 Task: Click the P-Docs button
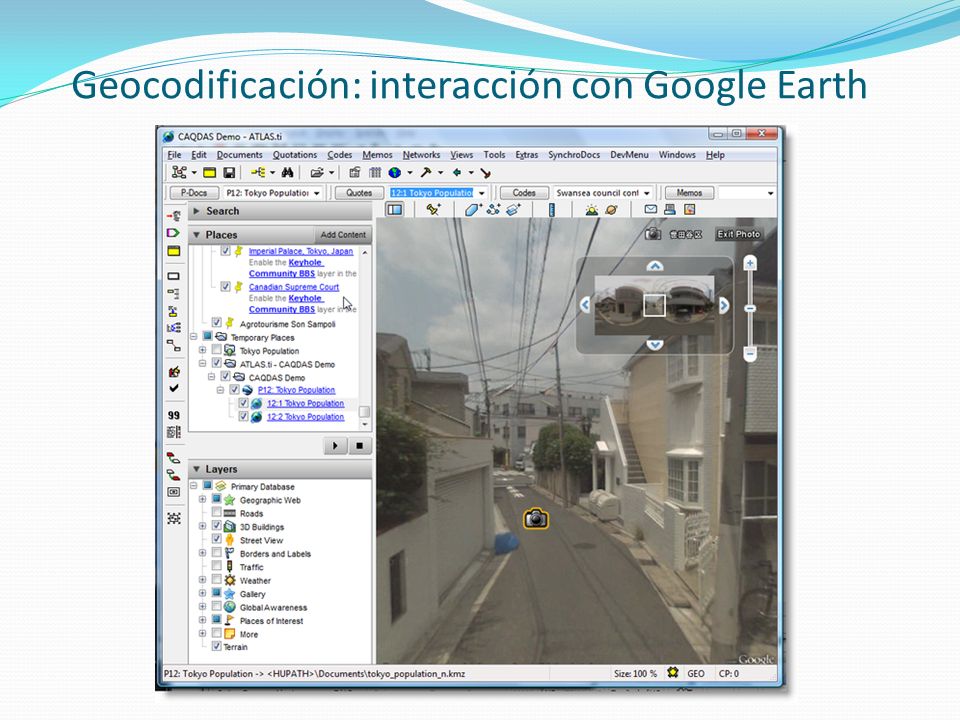193,193
